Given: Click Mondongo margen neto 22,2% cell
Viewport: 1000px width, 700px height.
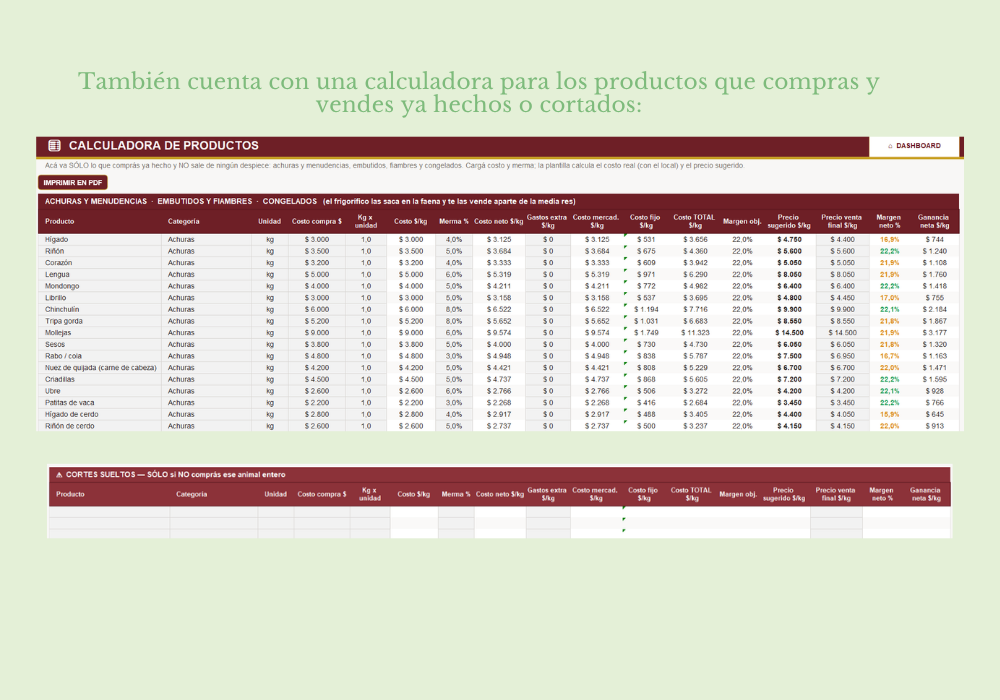Looking at the screenshot, I should 889,286.
